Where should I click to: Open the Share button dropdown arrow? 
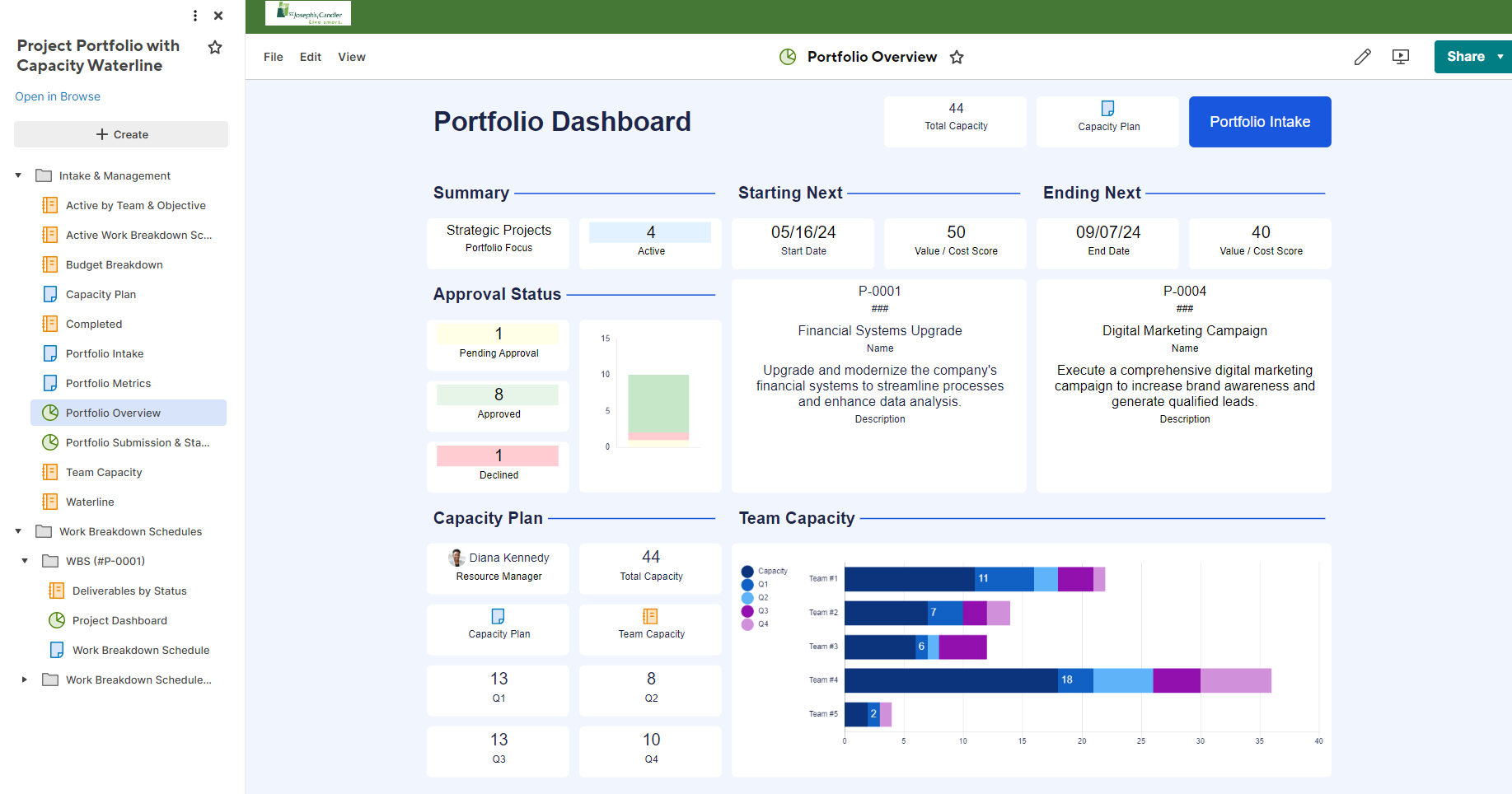tap(1500, 57)
